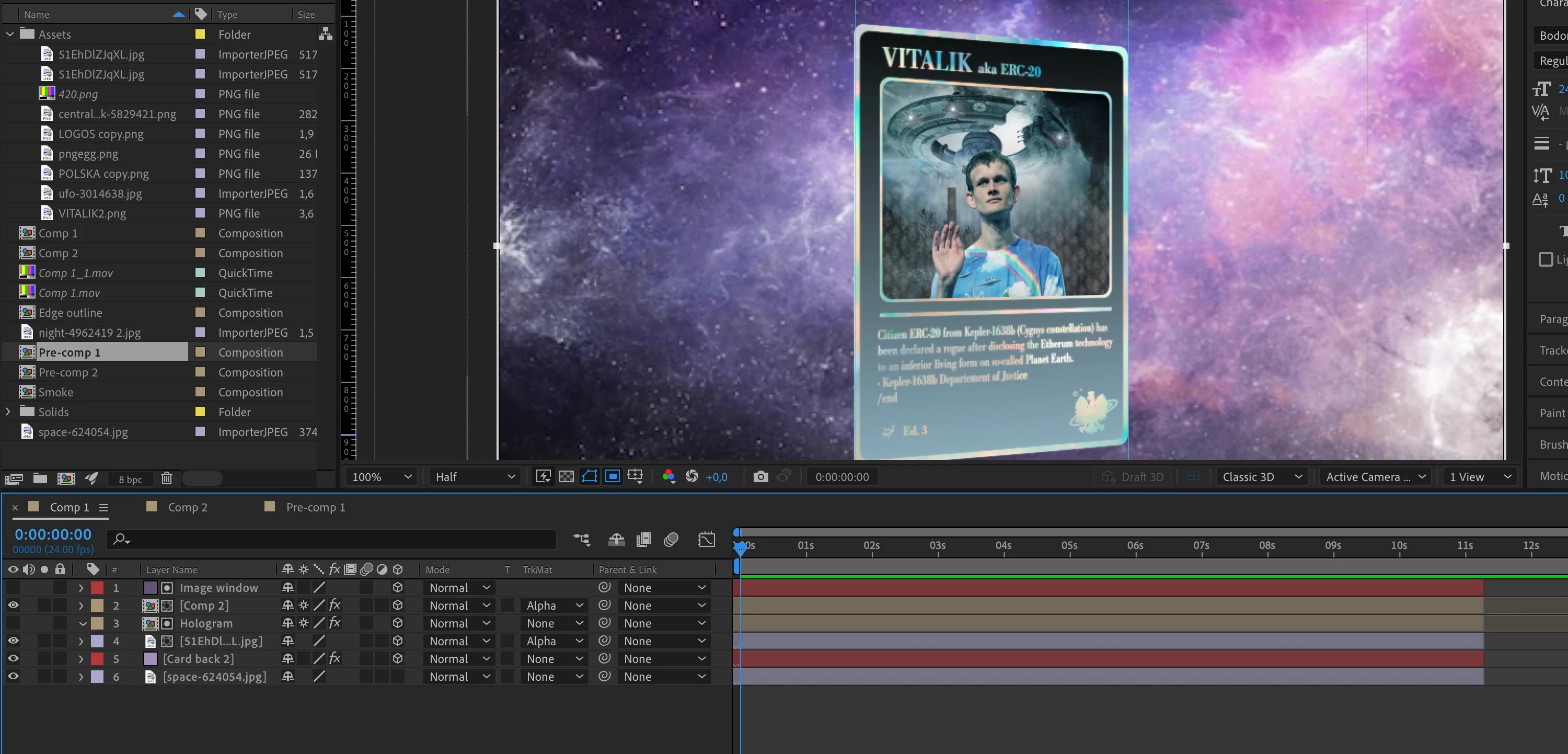Open the Graph Editor in timeline

coord(706,540)
